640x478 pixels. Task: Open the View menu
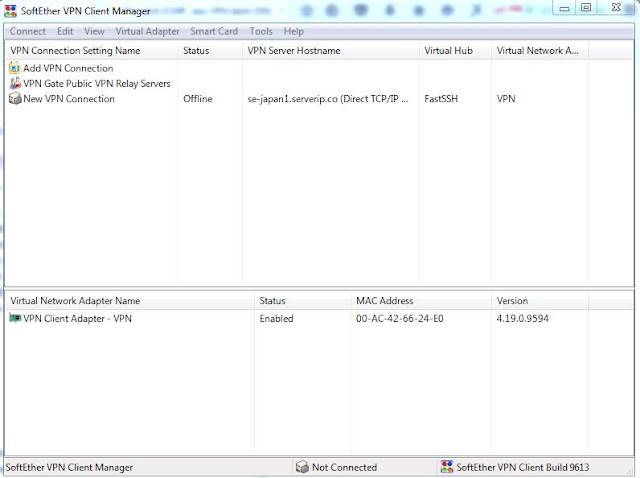94,31
